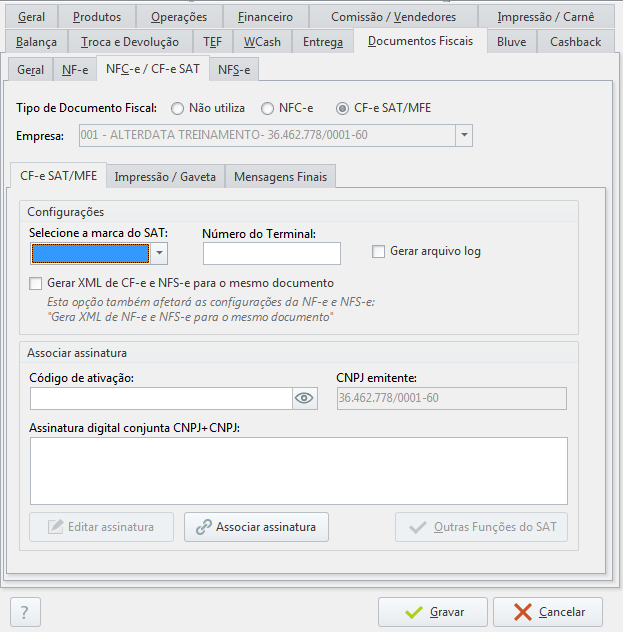Screen dimensions: 623x632
Task: Click into the Código de ativação field
Action: pyautogui.click(x=161, y=399)
